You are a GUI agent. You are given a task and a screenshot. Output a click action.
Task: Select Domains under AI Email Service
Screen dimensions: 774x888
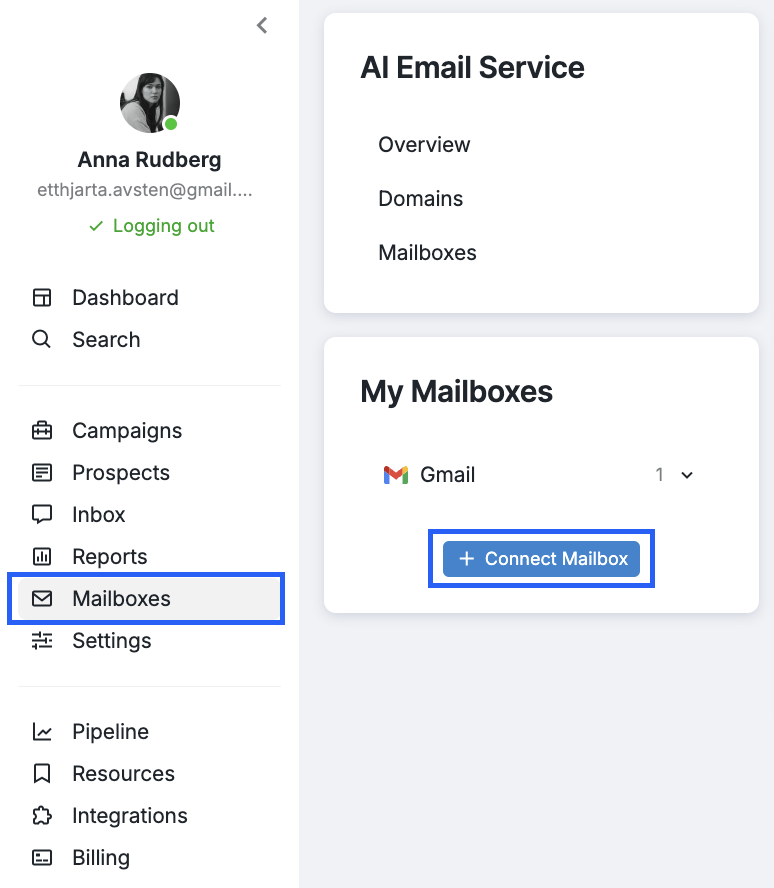[421, 198]
